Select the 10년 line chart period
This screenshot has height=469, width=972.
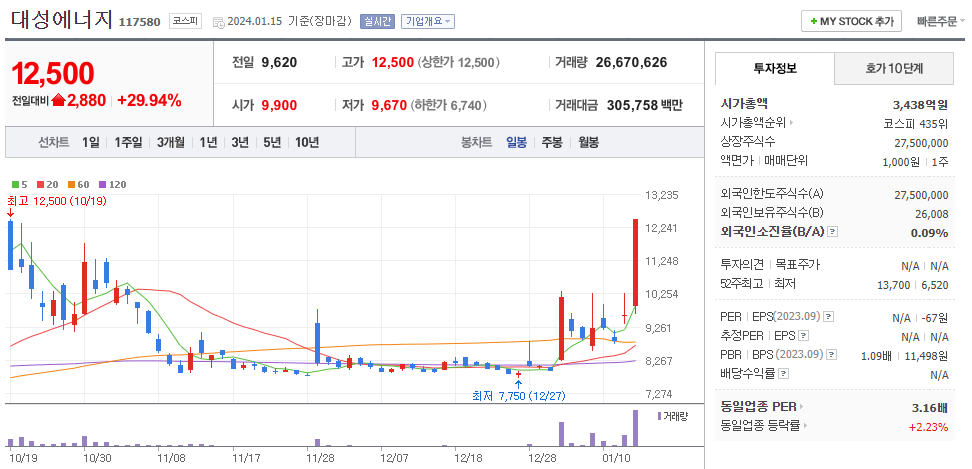[x=307, y=142]
